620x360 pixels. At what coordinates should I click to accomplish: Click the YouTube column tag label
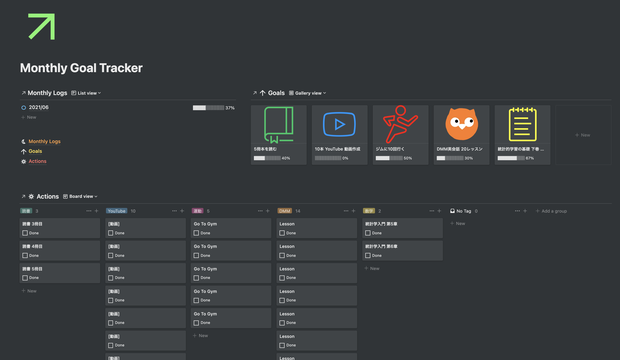(x=117, y=211)
